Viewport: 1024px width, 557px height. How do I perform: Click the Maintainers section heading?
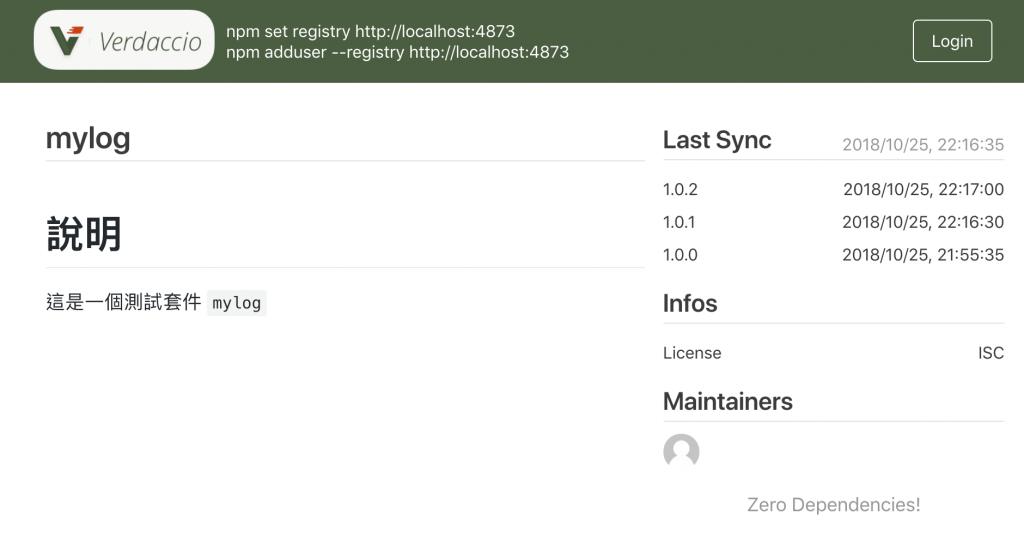click(x=727, y=401)
